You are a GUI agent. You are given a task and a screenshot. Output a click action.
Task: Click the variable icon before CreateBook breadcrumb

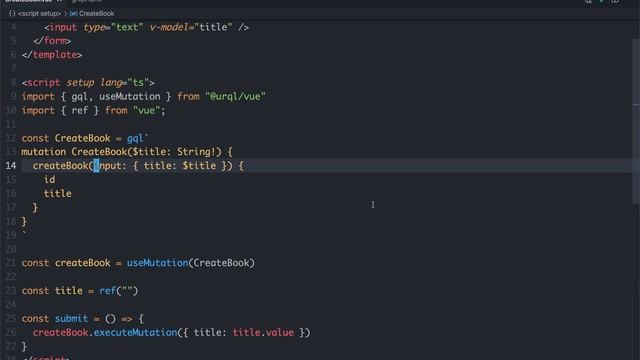point(73,13)
